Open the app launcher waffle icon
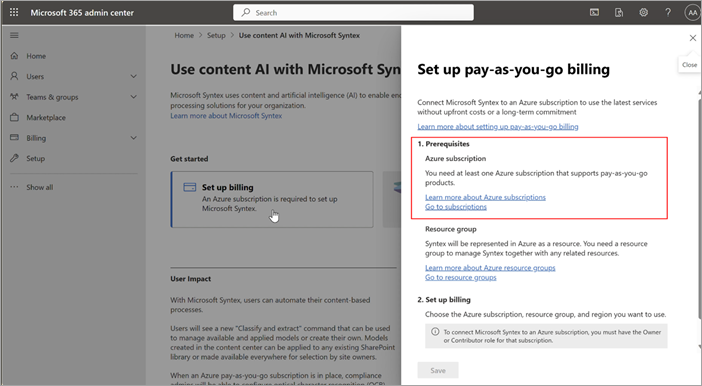 14,12
